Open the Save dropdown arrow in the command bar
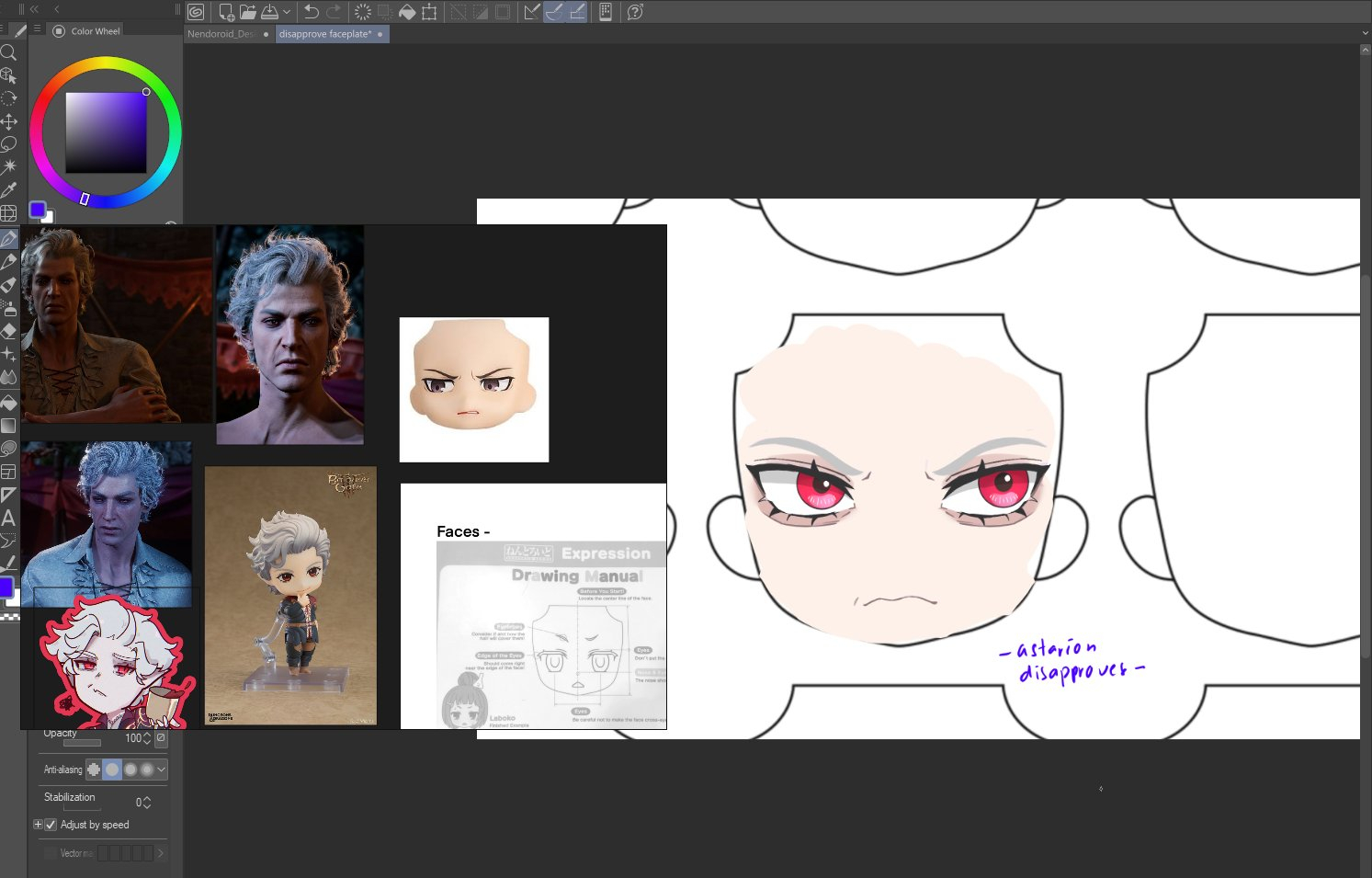The width and height of the screenshot is (1372, 878). tap(287, 12)
